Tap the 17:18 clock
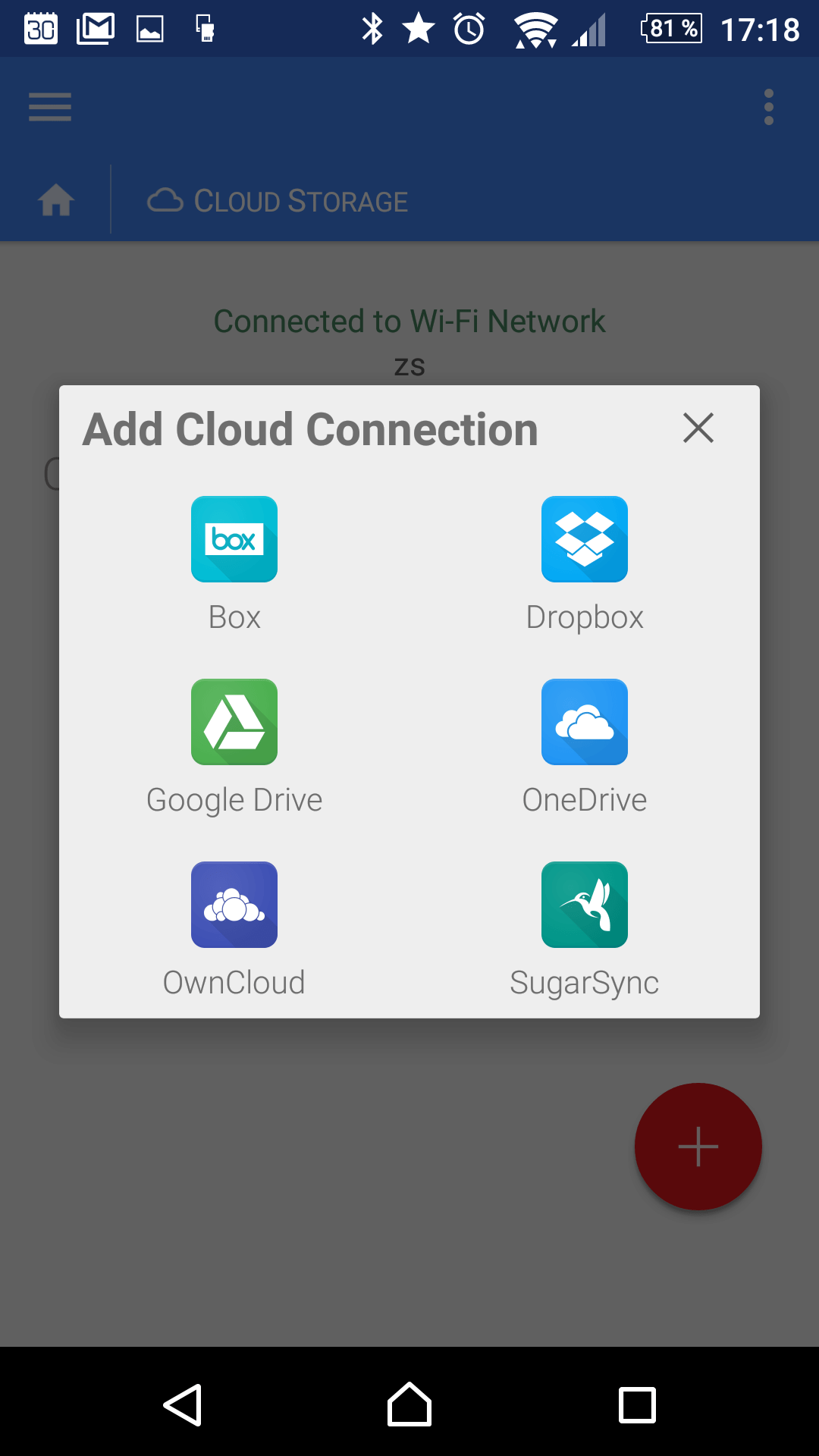The height and width of the screenshot is (1456, 819). click(x=760, y=30)
